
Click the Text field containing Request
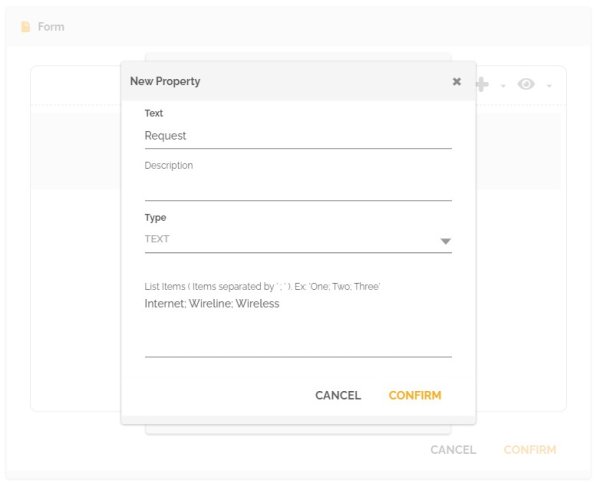[x=297, y=136]
